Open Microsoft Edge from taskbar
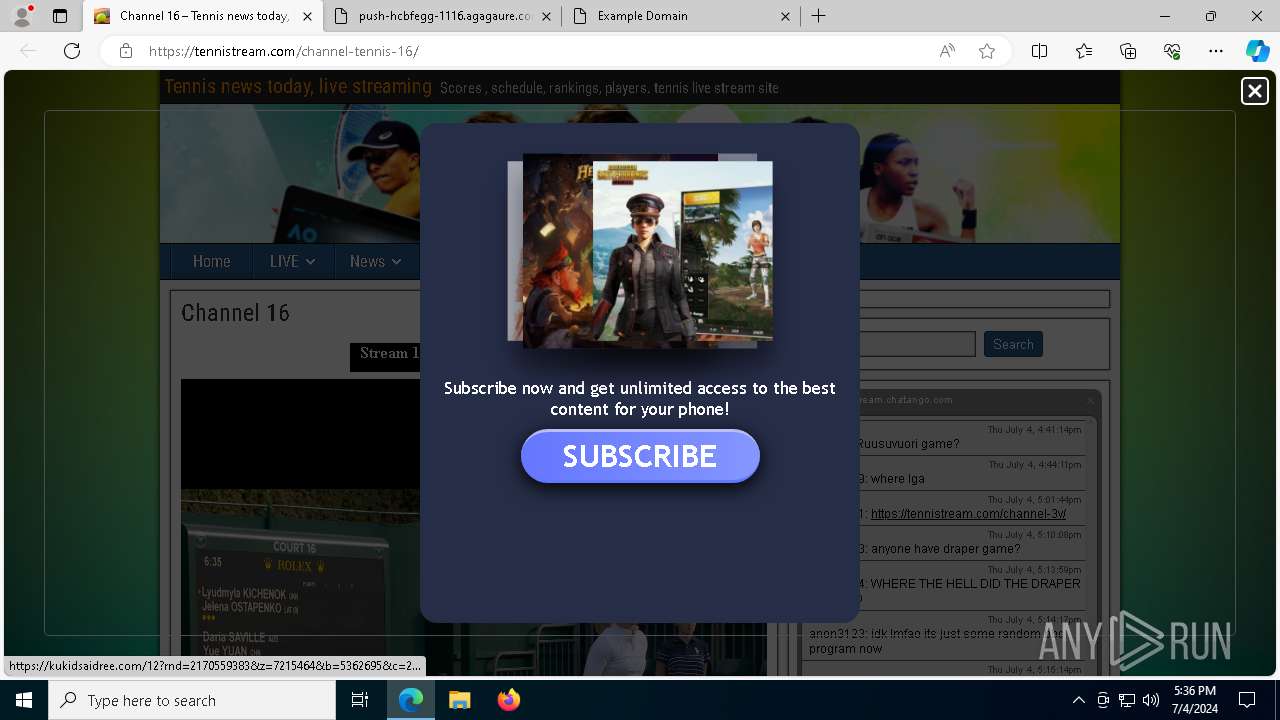The image size is (1280, 720). 411,700
